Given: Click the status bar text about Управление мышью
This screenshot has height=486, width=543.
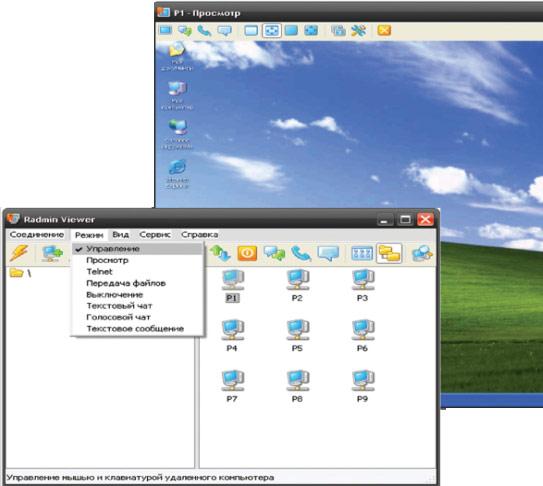Looking at the screenshot, I should (140, 478).
